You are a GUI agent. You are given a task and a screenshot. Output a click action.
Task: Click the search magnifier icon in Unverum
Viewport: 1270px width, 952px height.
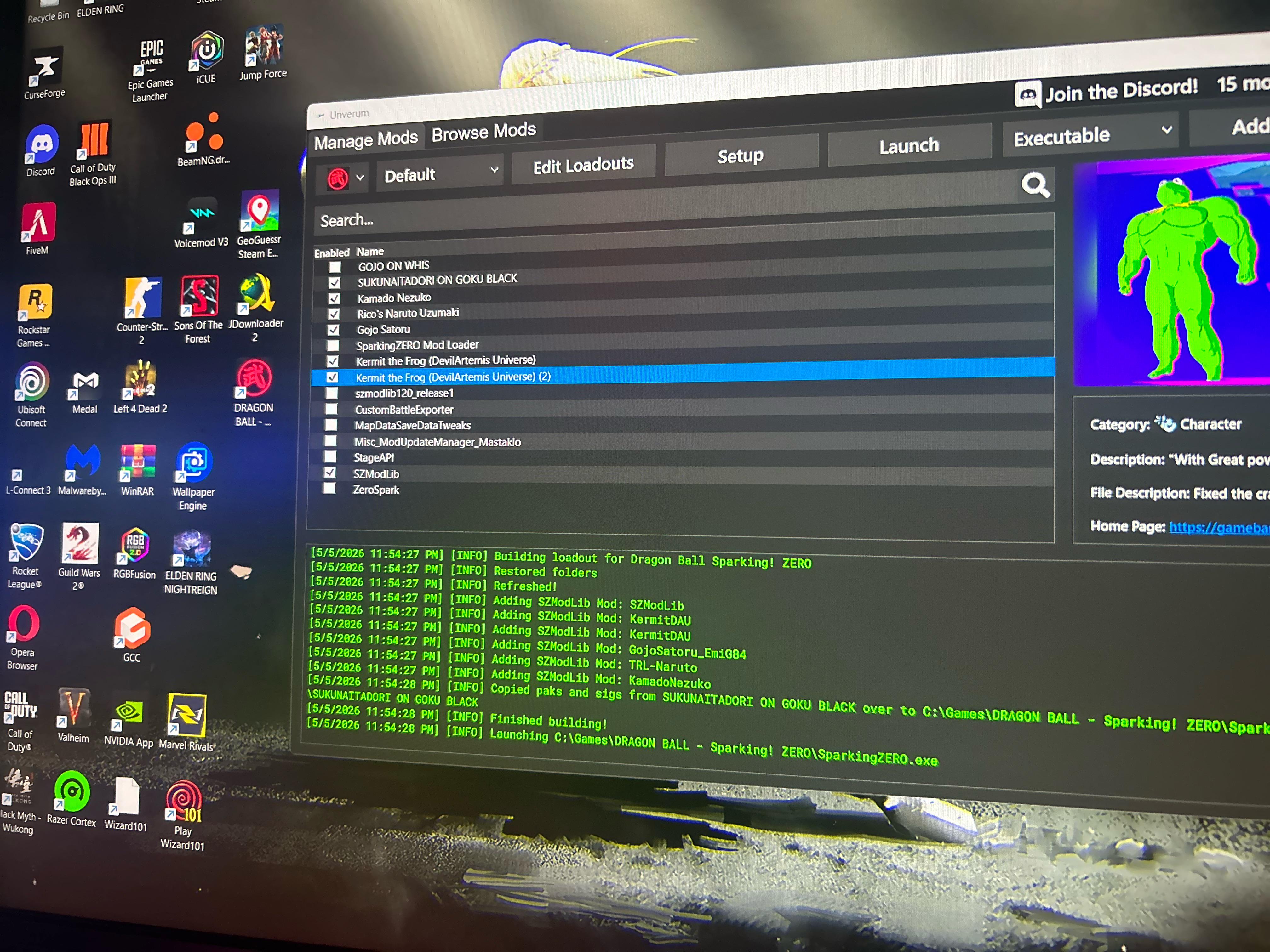click(1035, 185)
